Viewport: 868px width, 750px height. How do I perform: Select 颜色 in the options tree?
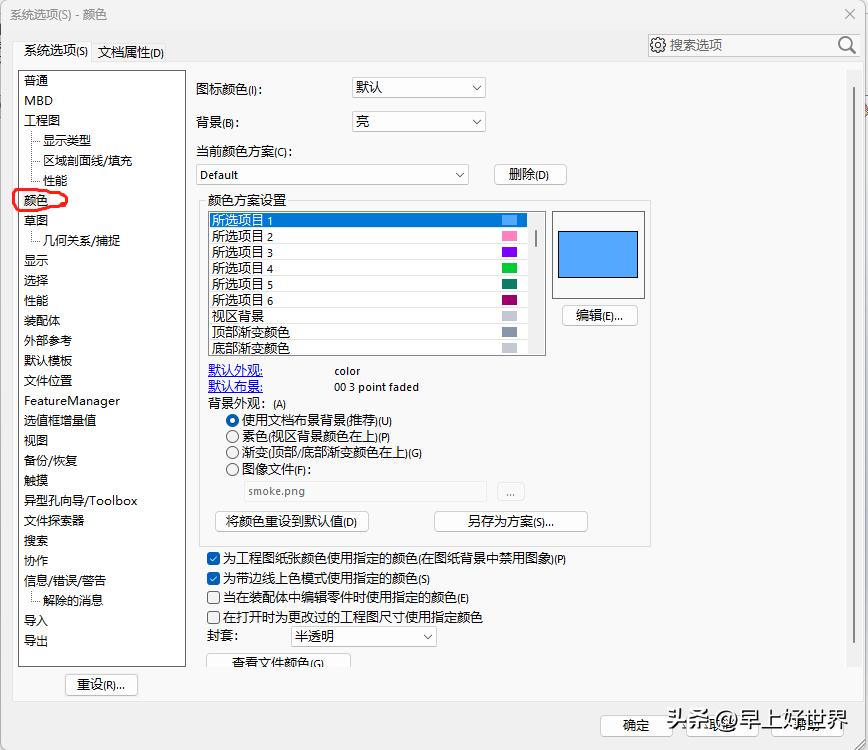point(37,199)
